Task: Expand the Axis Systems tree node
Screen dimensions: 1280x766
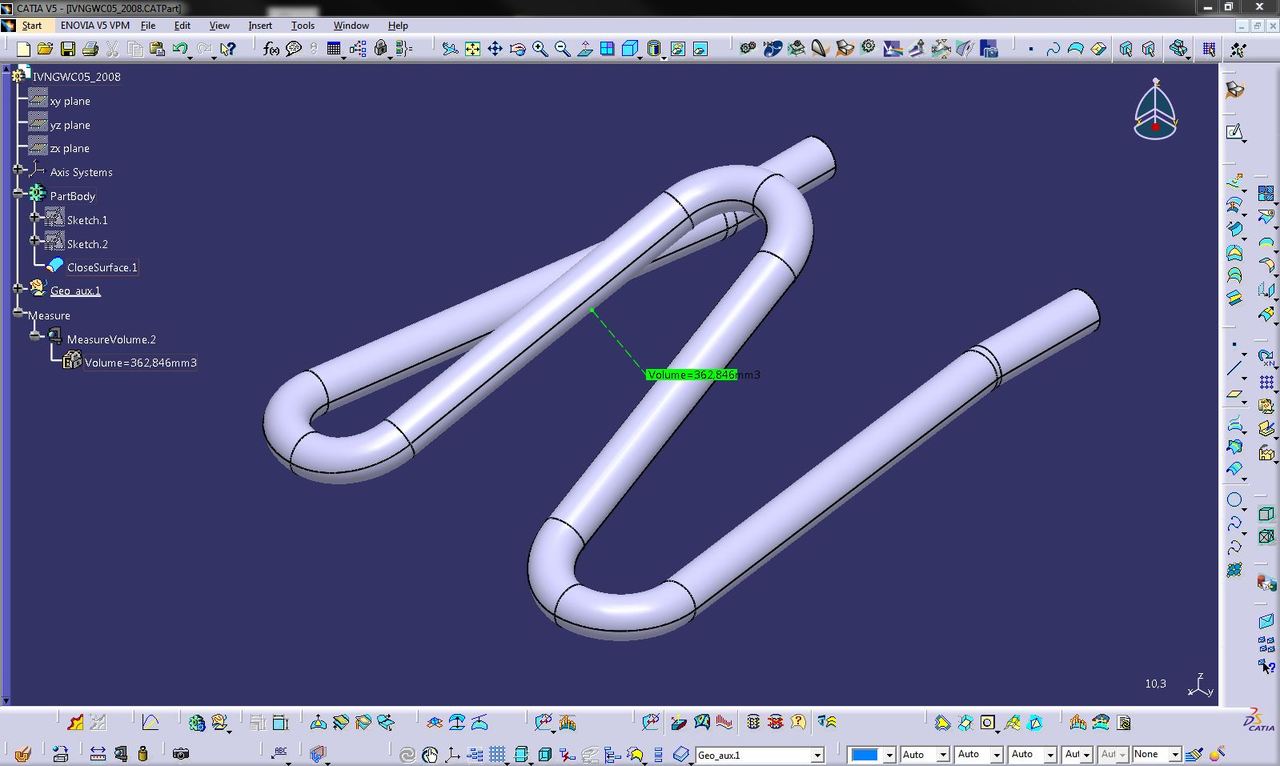Action: [18, 171]
